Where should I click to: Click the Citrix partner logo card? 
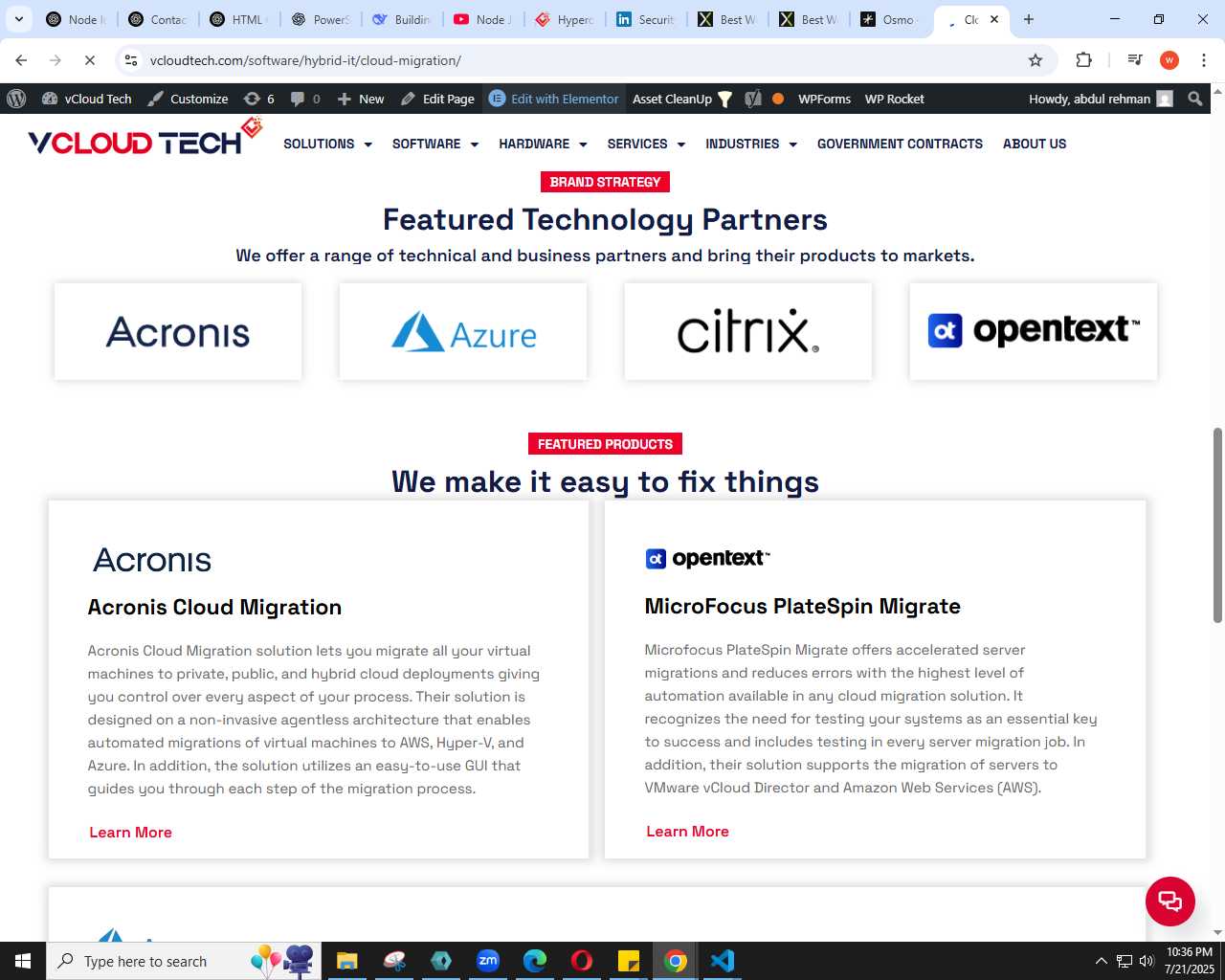pos(748,331)
